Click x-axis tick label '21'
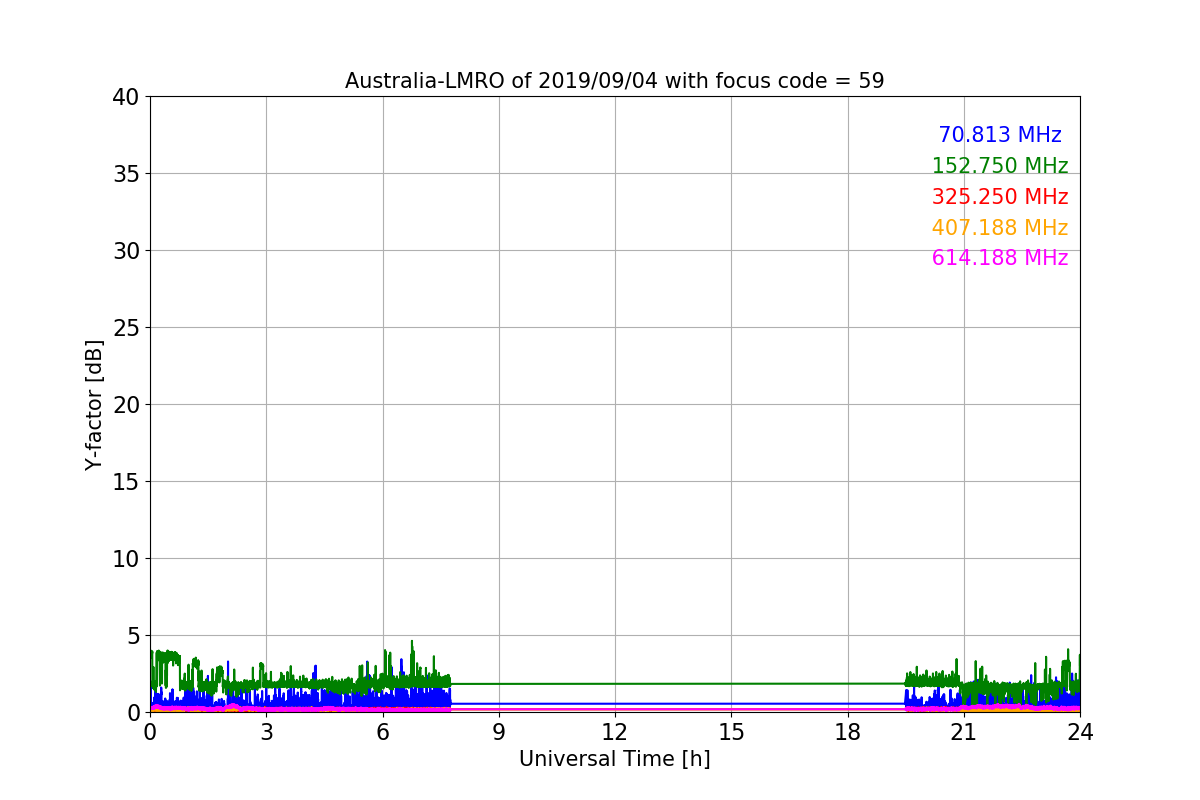Image resolution: width=1200 pixels, height=800 pixels. (x=964, y=732)
